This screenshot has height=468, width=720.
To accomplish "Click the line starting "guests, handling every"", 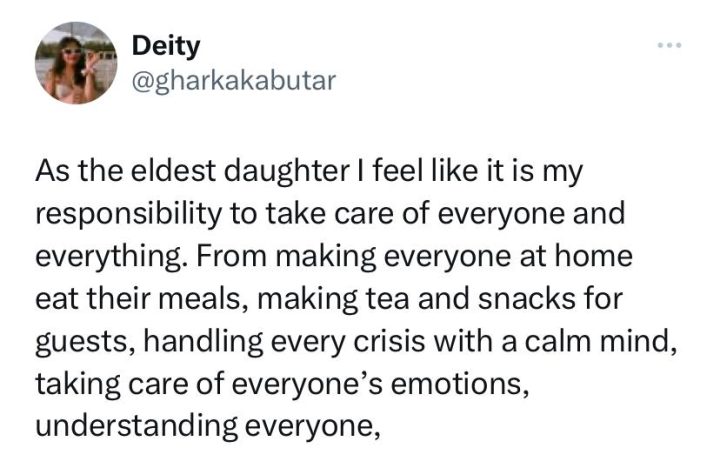I will (356, 342).
